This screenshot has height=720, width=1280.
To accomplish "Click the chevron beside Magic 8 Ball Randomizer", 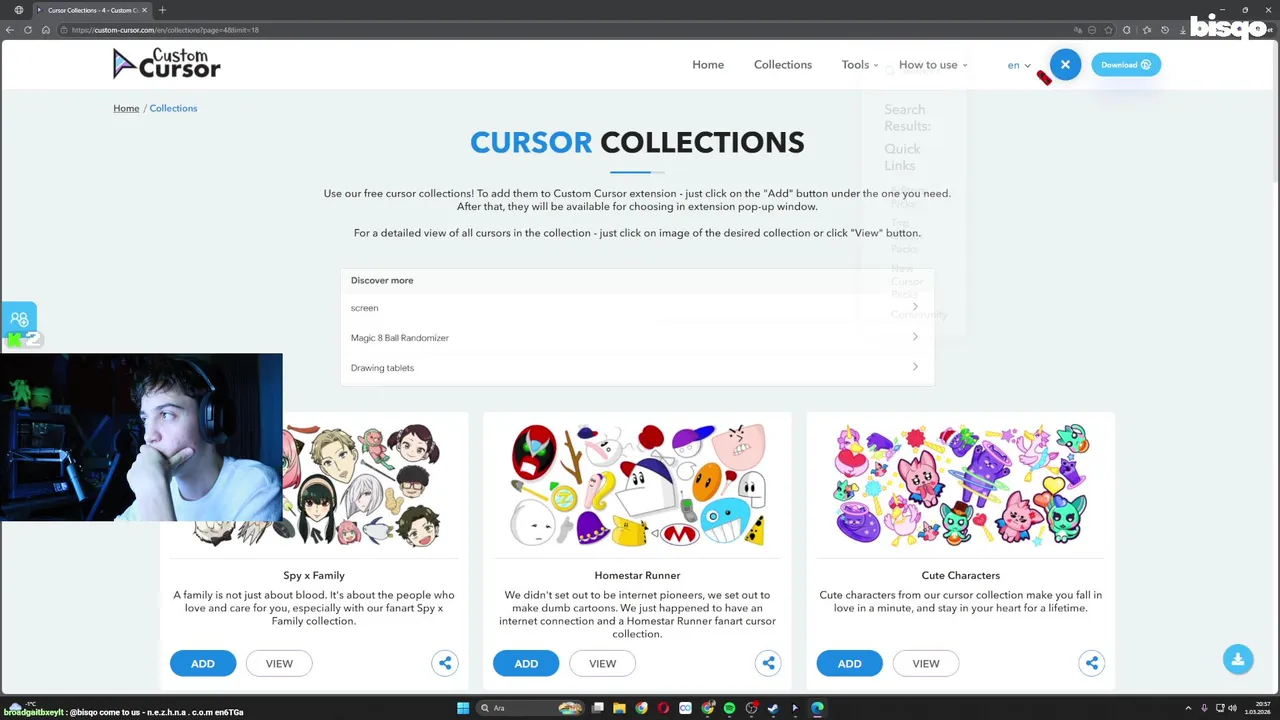I will 915,337.
